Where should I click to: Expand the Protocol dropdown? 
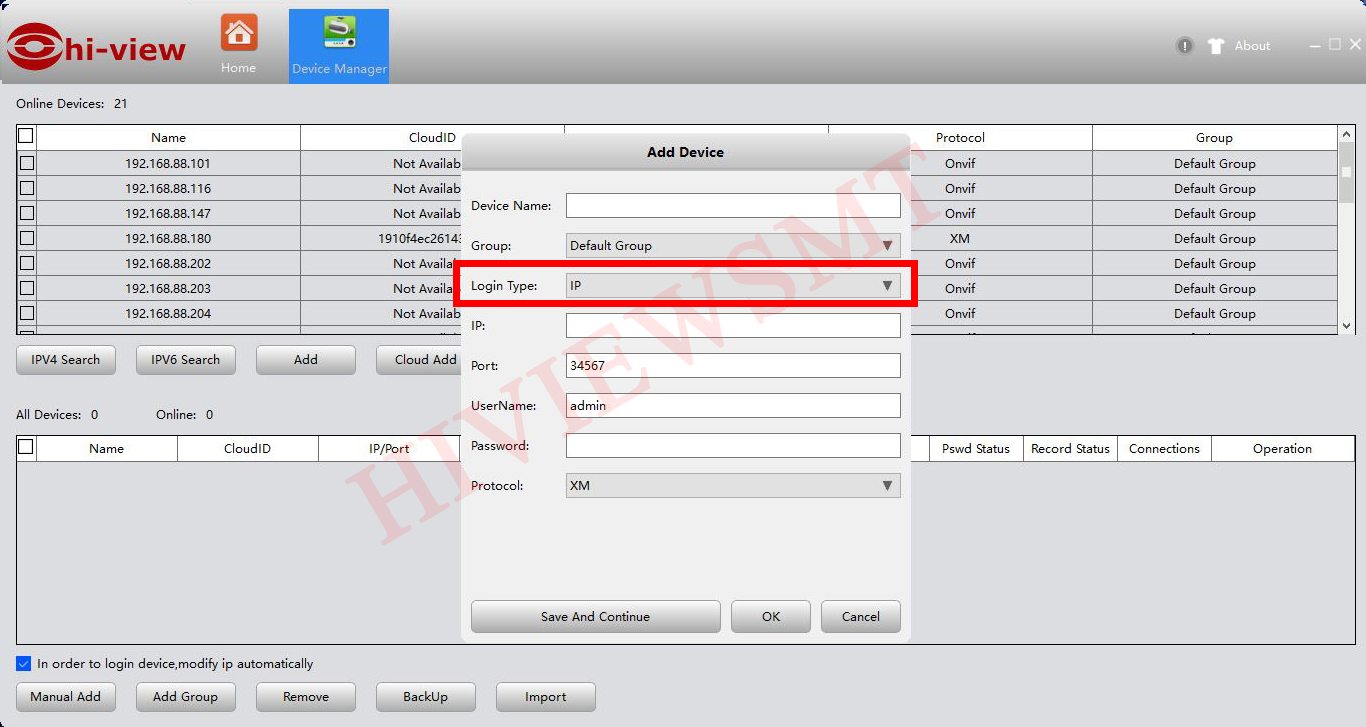[x=733, y=486]
